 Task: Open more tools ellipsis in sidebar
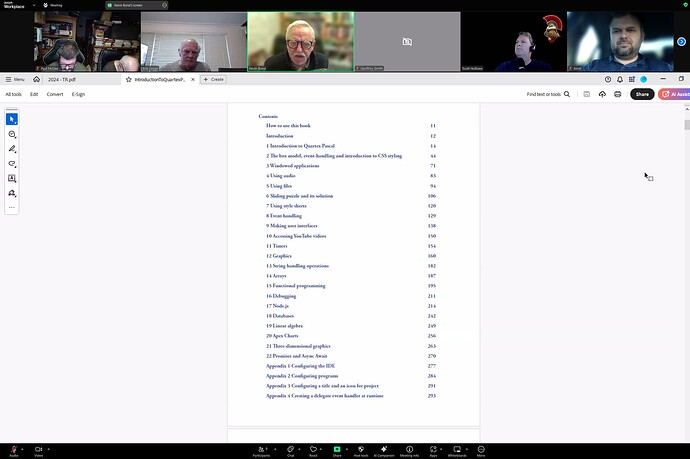click(x=12, y=207)
